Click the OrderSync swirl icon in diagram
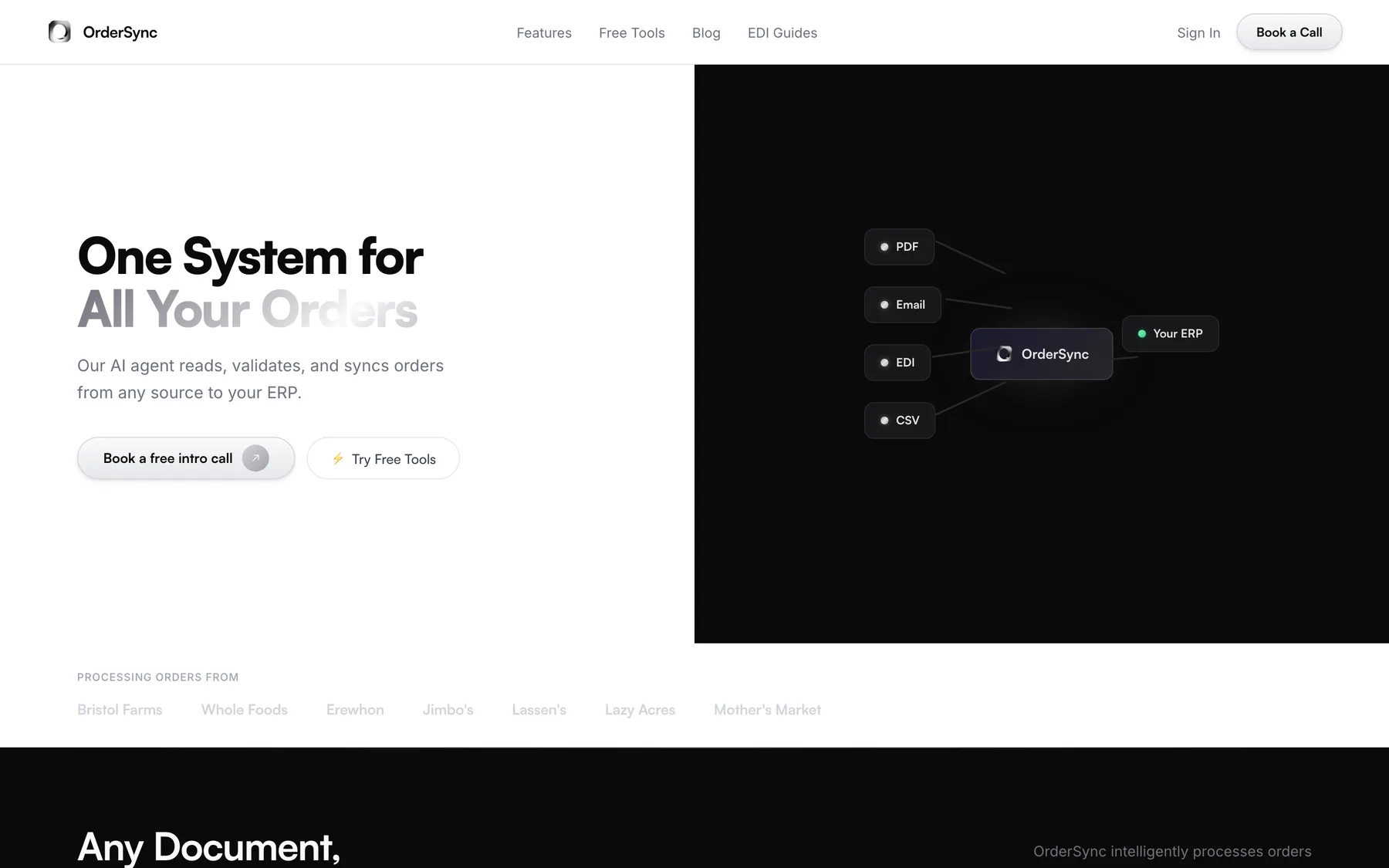The height and width of the screenshot is (868, 1389). 1004,354
